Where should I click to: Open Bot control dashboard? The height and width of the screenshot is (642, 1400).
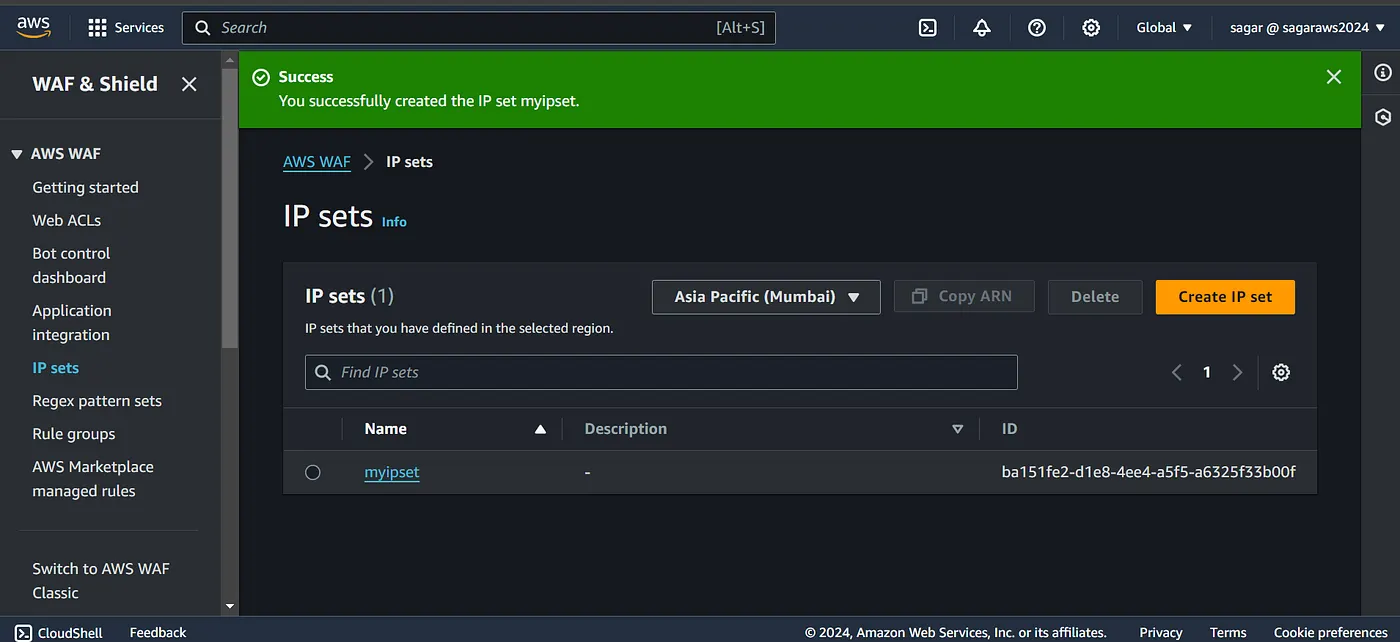pyautogui.click(x=71, y=265)
